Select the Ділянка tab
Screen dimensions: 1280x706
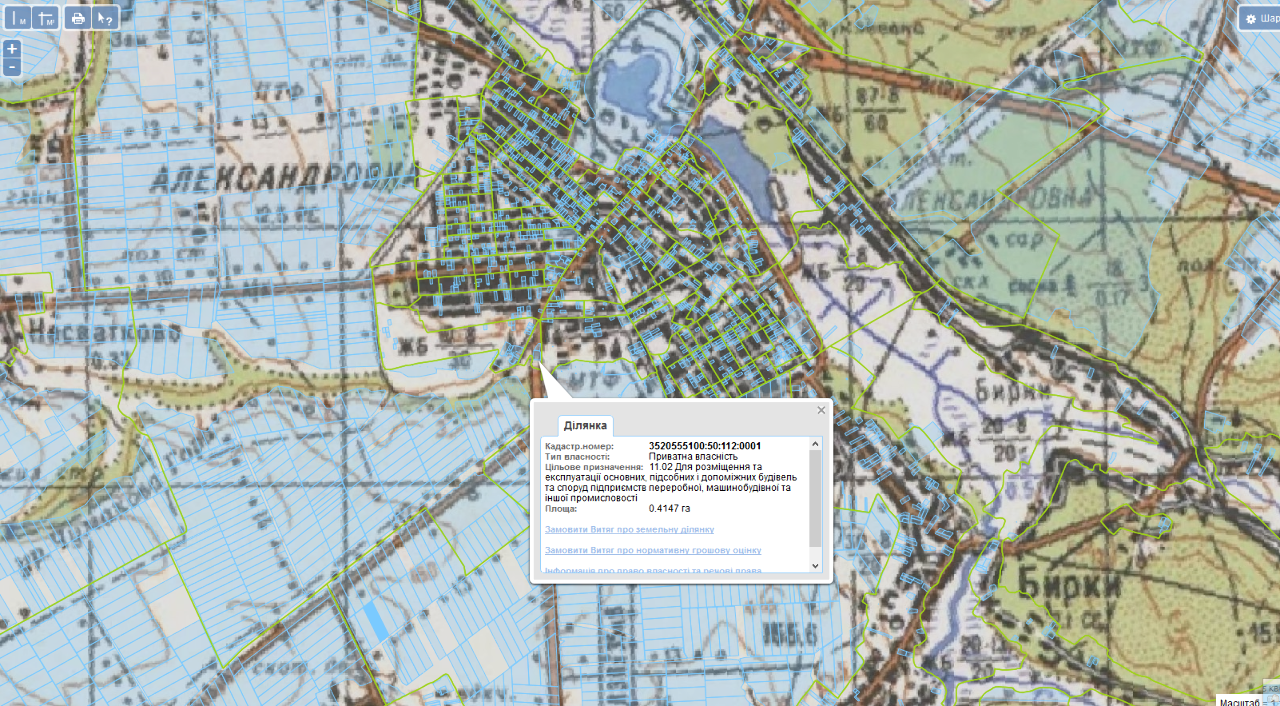(586, 425)
